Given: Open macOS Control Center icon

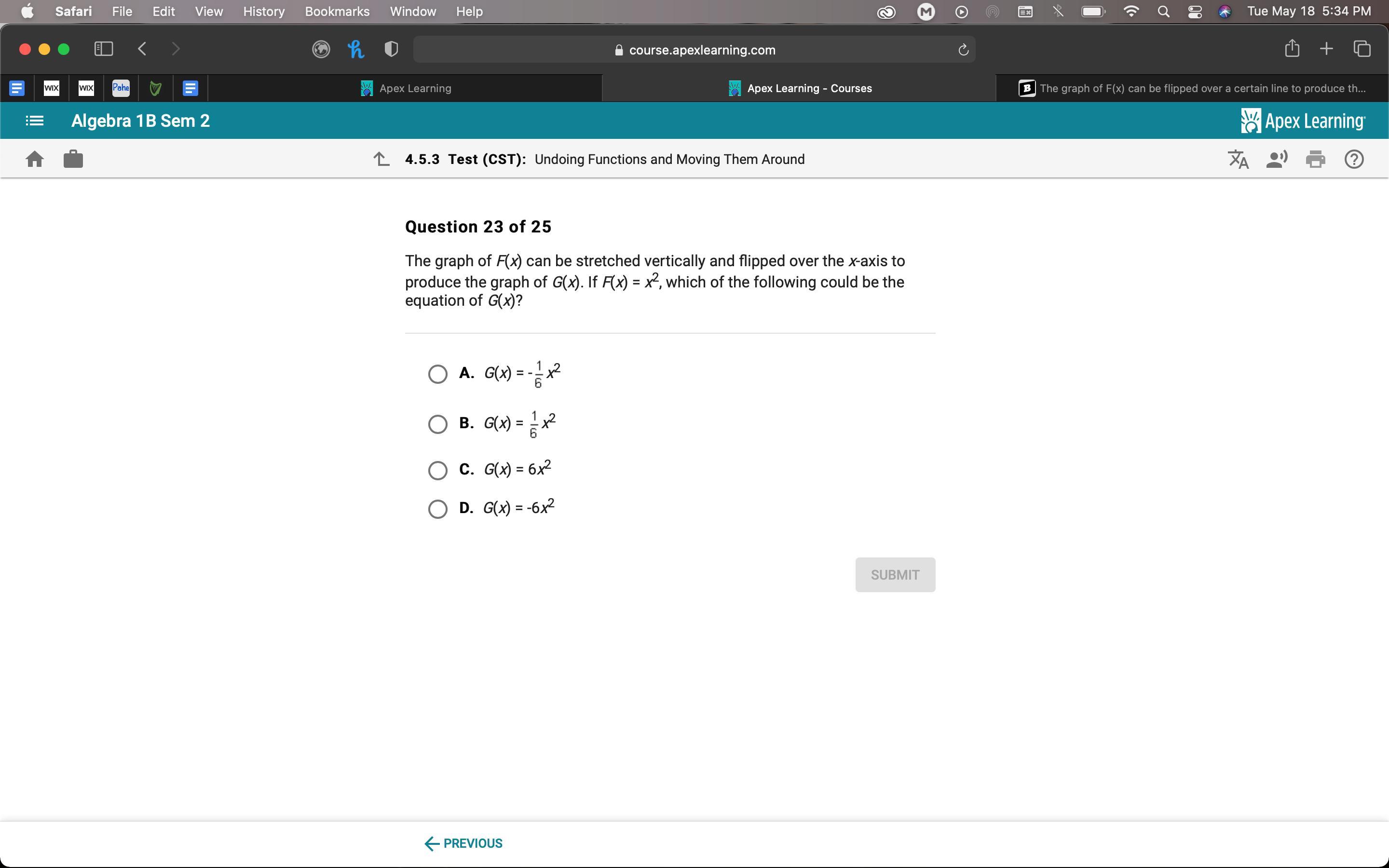Looking at the screenshot, I should pyautogui.click(x=1195, y=12).
